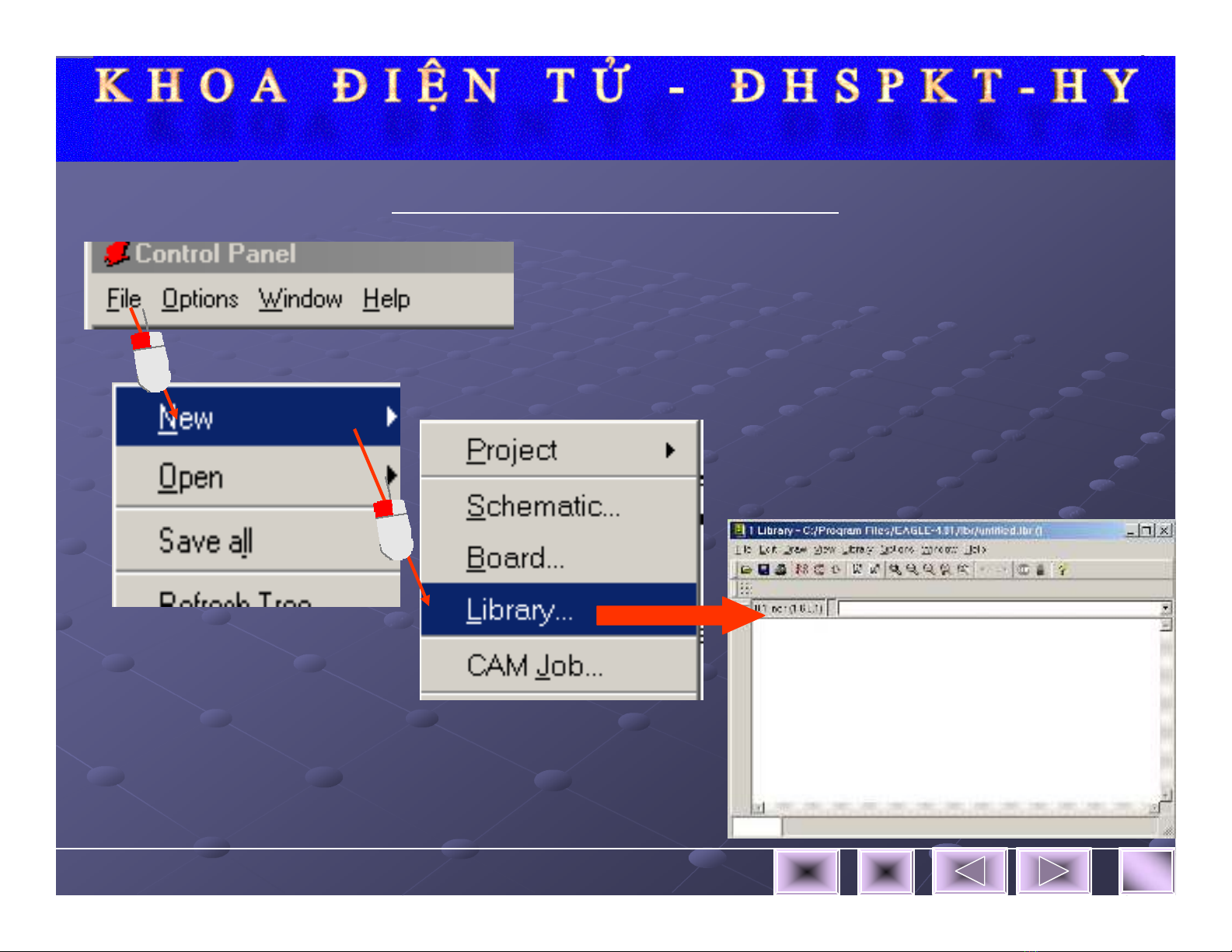1232x952 pixels.
Task: Click the Print icon in Library toolbar
Action: (780, 570)
